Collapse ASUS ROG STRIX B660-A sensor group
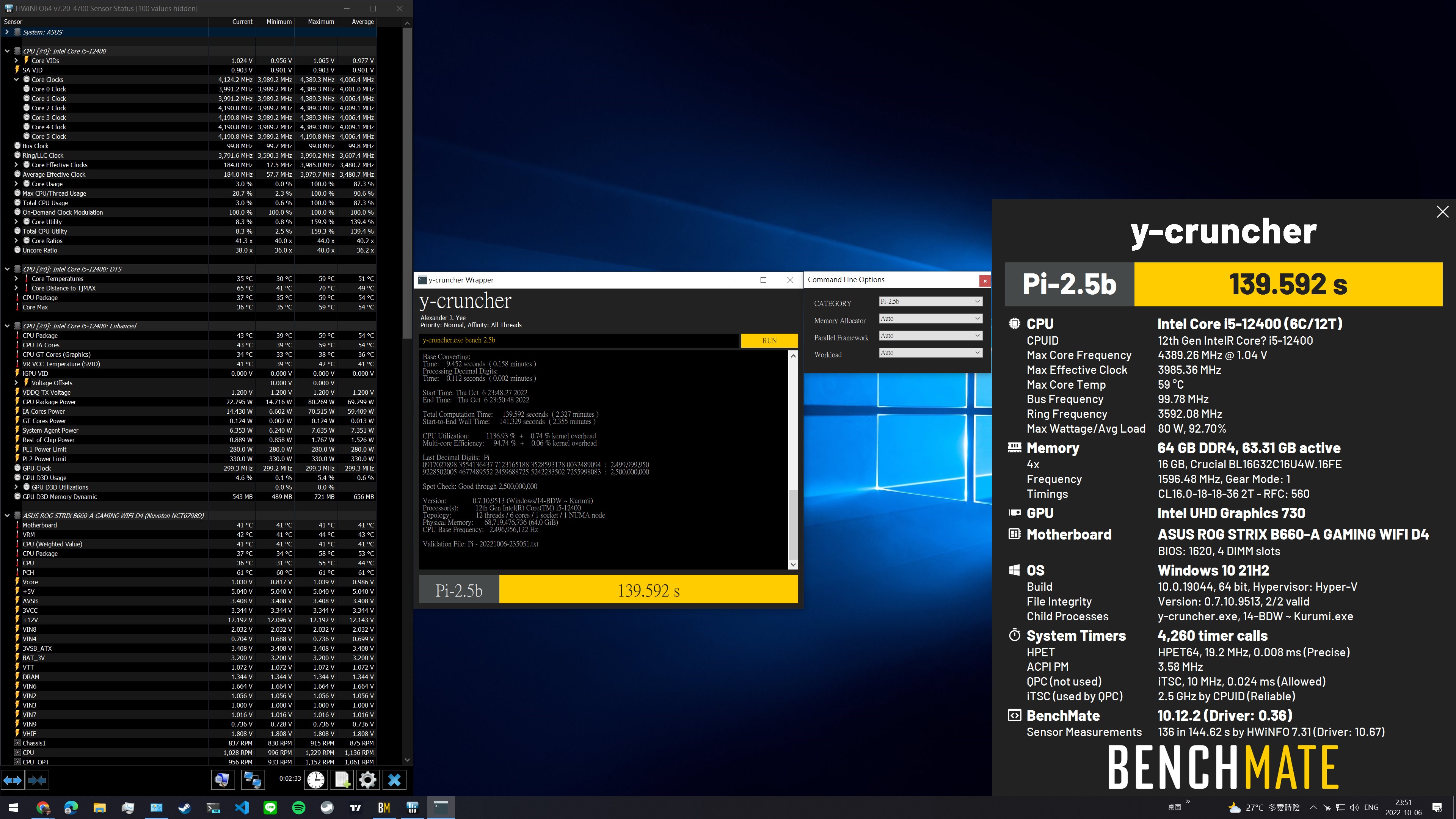 click(7, 516)
